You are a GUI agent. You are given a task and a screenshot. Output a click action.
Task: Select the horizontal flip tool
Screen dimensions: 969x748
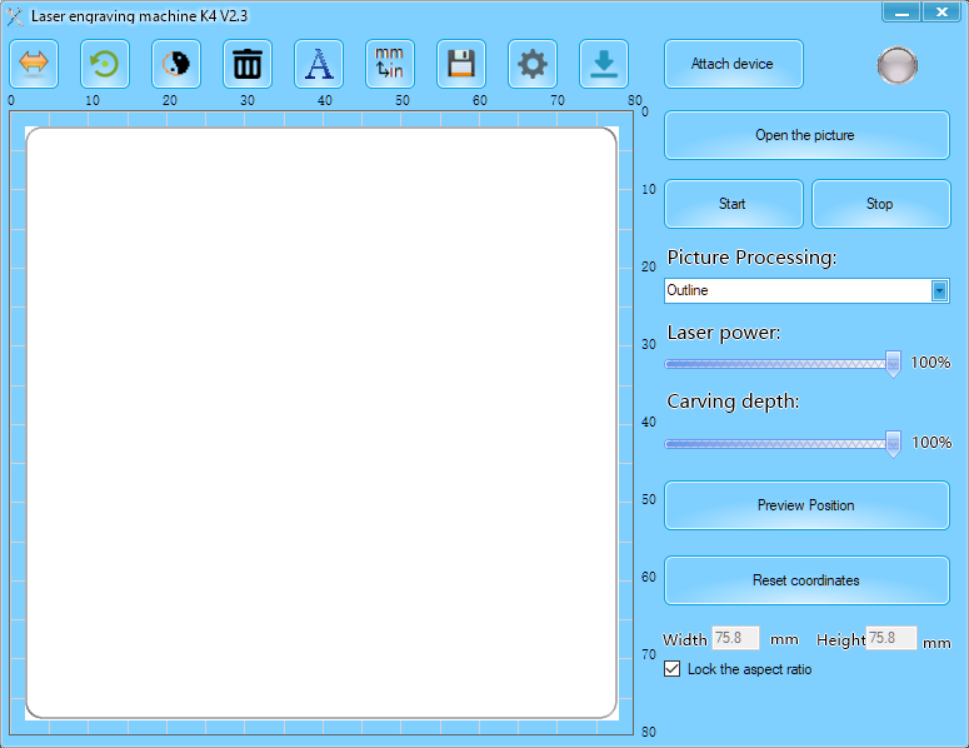coord(33,63)
